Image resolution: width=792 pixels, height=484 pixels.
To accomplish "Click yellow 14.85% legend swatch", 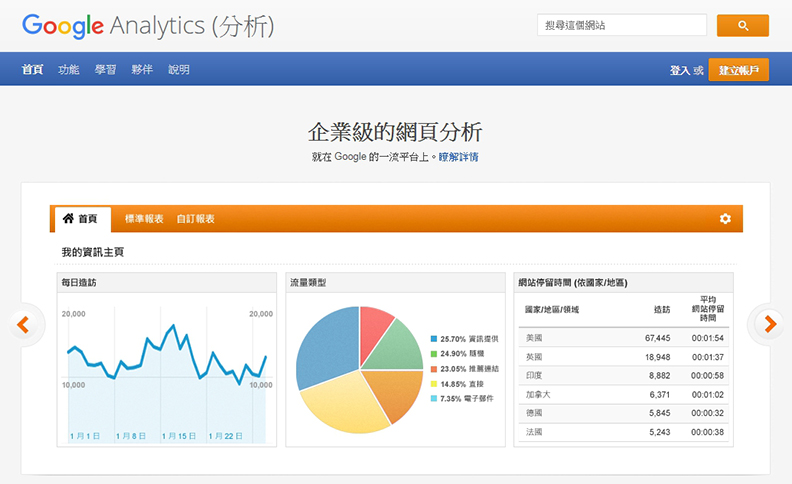I will [x=434, y=384].
